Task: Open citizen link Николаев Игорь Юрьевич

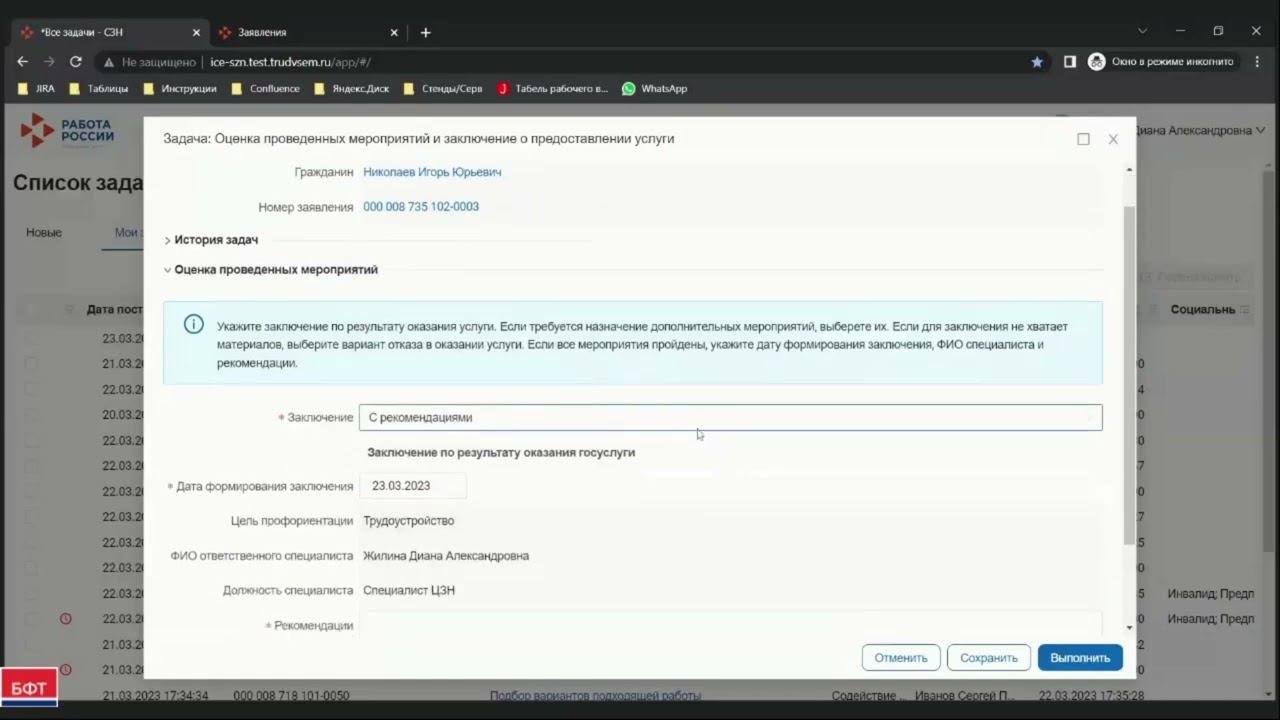Action: tap(432, 172)
